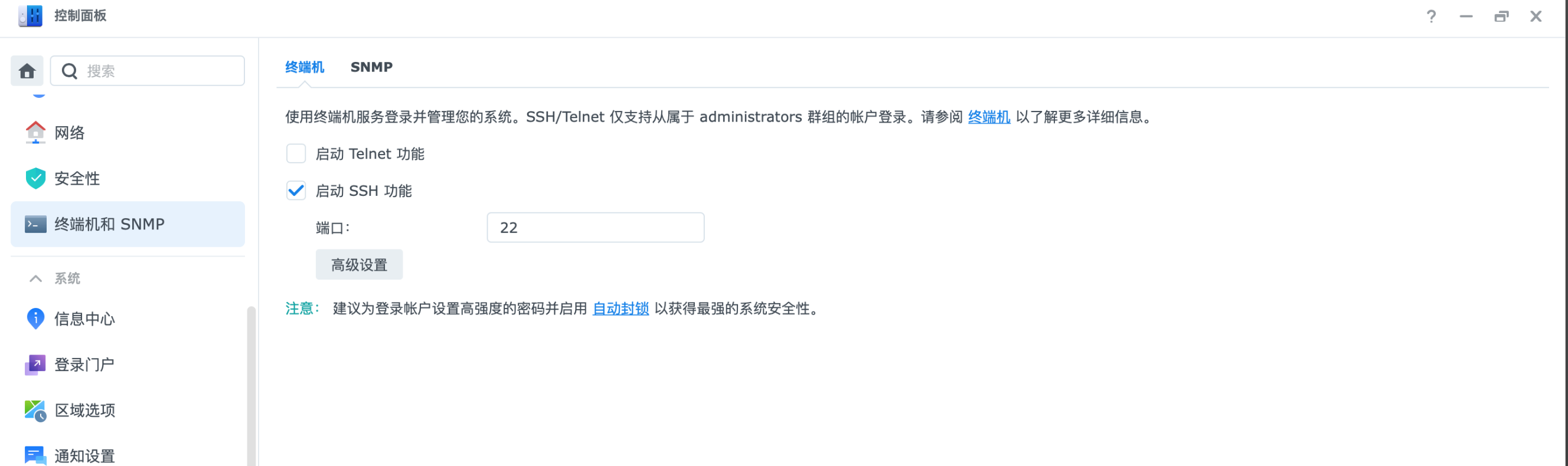Open 登录门户 portal icon
1568x466 pixels.
tap(35, 365)
